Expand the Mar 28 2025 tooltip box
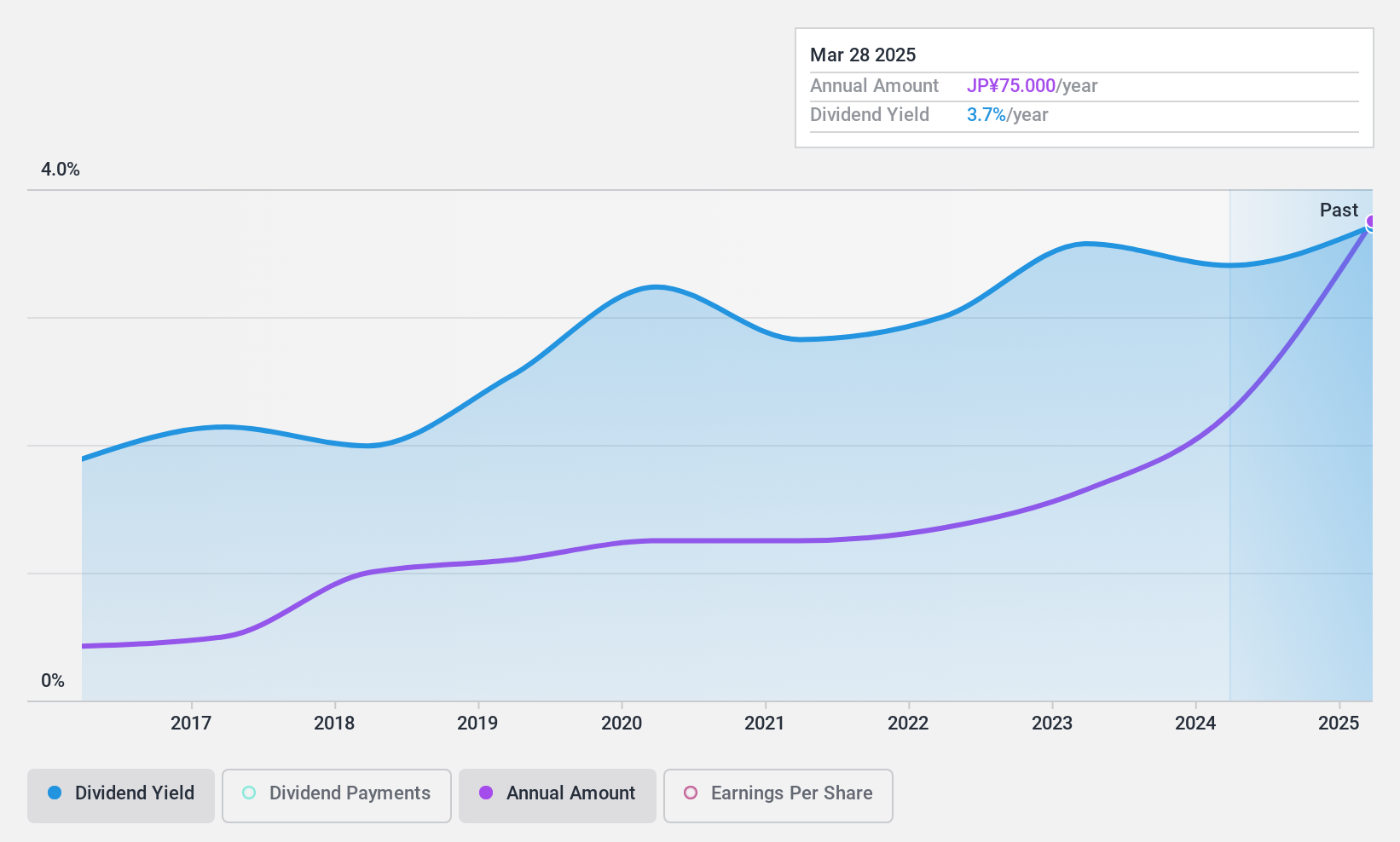The image size is (1400, 842). click(x=1083, y=86)
